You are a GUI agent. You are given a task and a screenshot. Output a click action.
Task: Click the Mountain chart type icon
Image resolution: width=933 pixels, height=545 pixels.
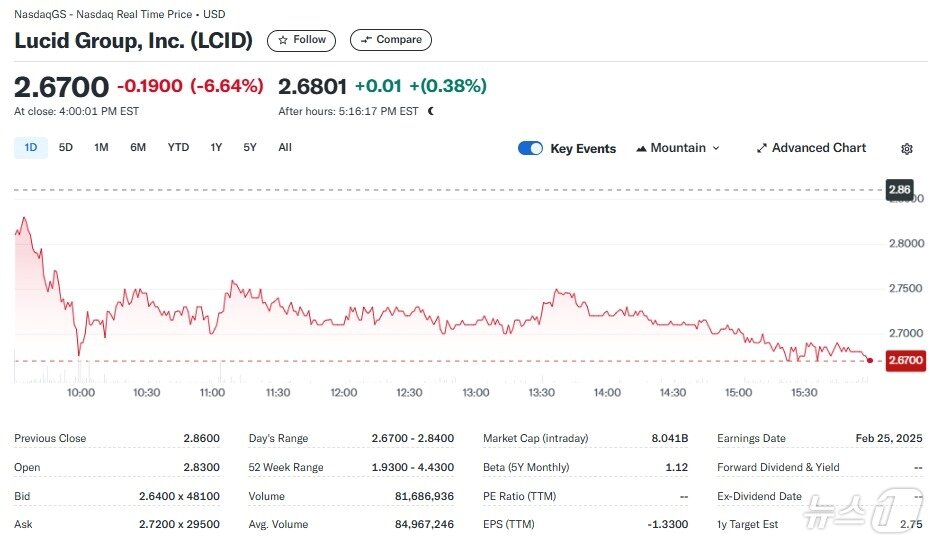click(641, 148)
